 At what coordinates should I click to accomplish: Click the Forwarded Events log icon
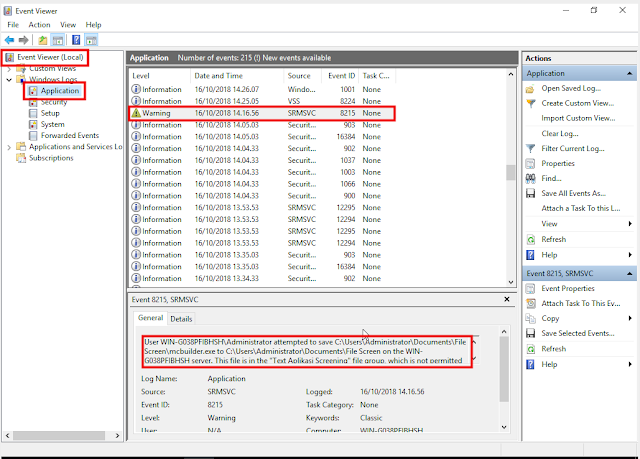pos(33,135)
